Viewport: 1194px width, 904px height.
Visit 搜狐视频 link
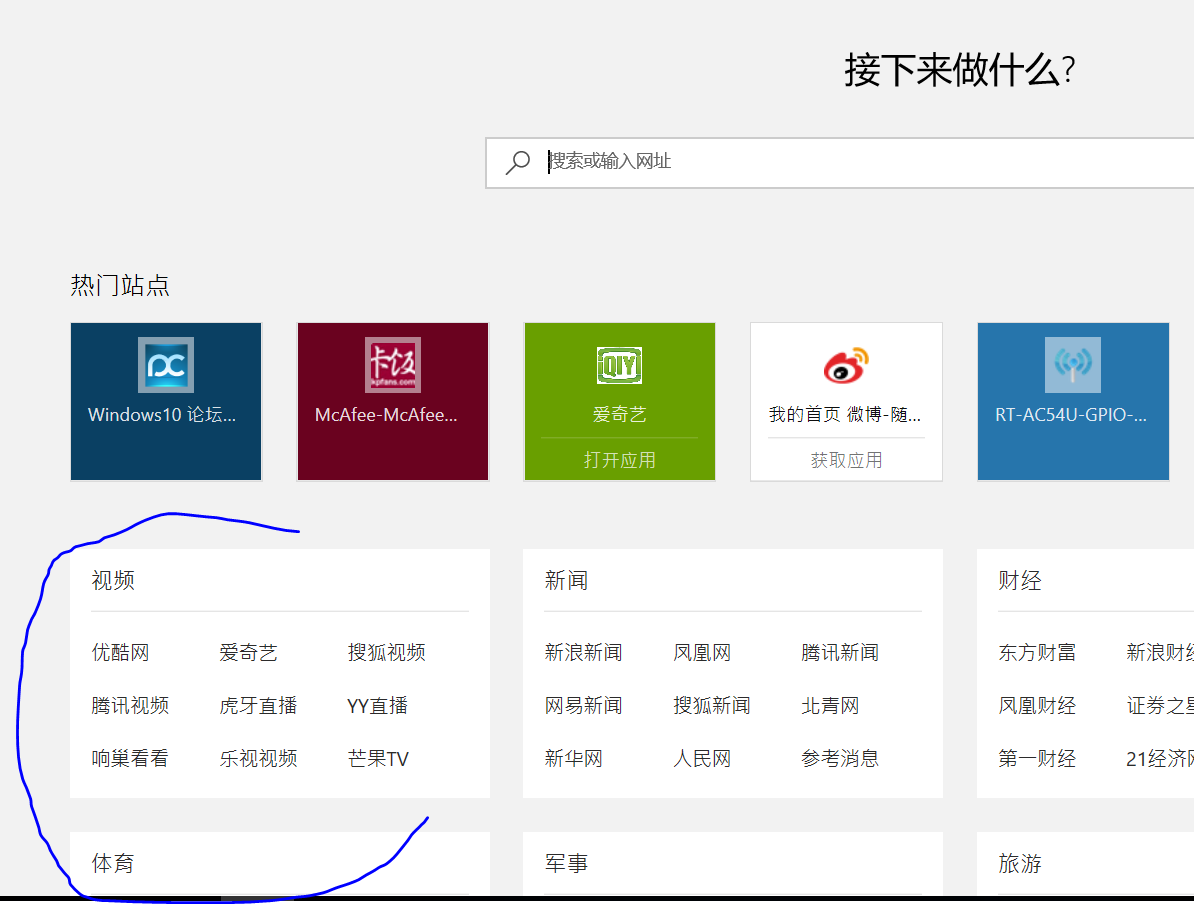tap(387, 653)
